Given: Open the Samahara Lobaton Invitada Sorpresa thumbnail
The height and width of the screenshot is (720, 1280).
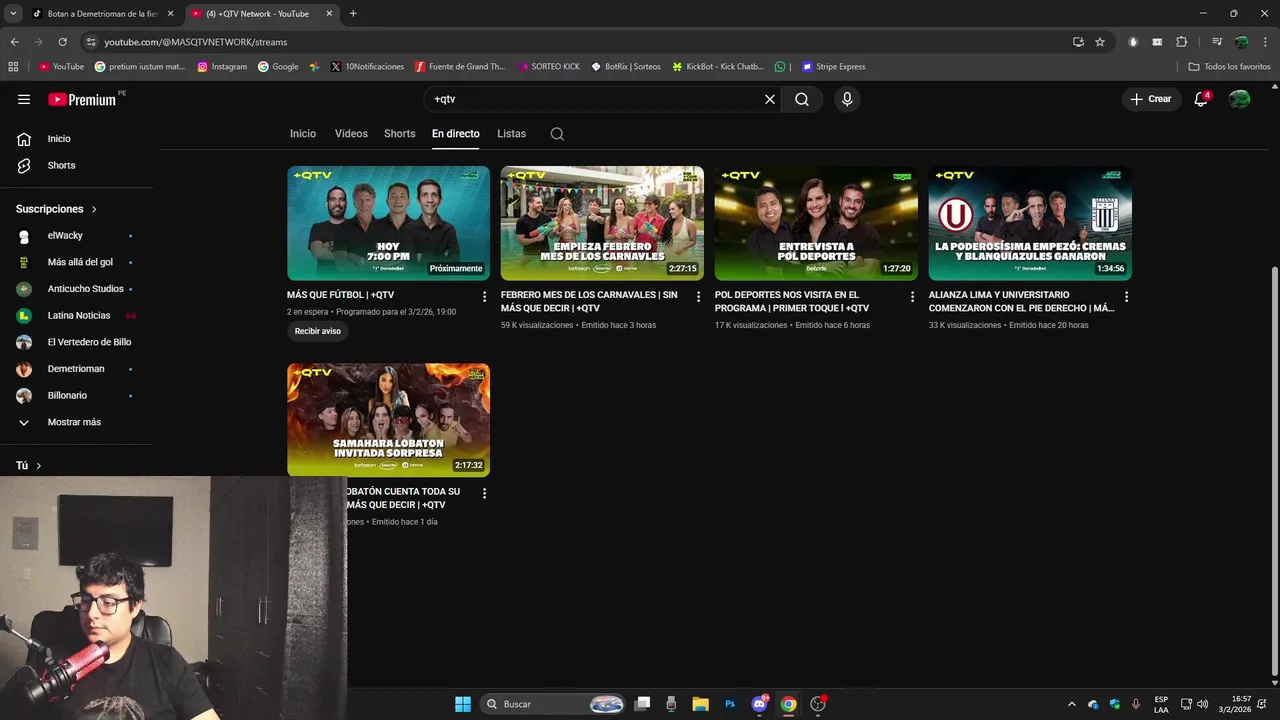Looking at the screenshot, I should pos(388,420).
